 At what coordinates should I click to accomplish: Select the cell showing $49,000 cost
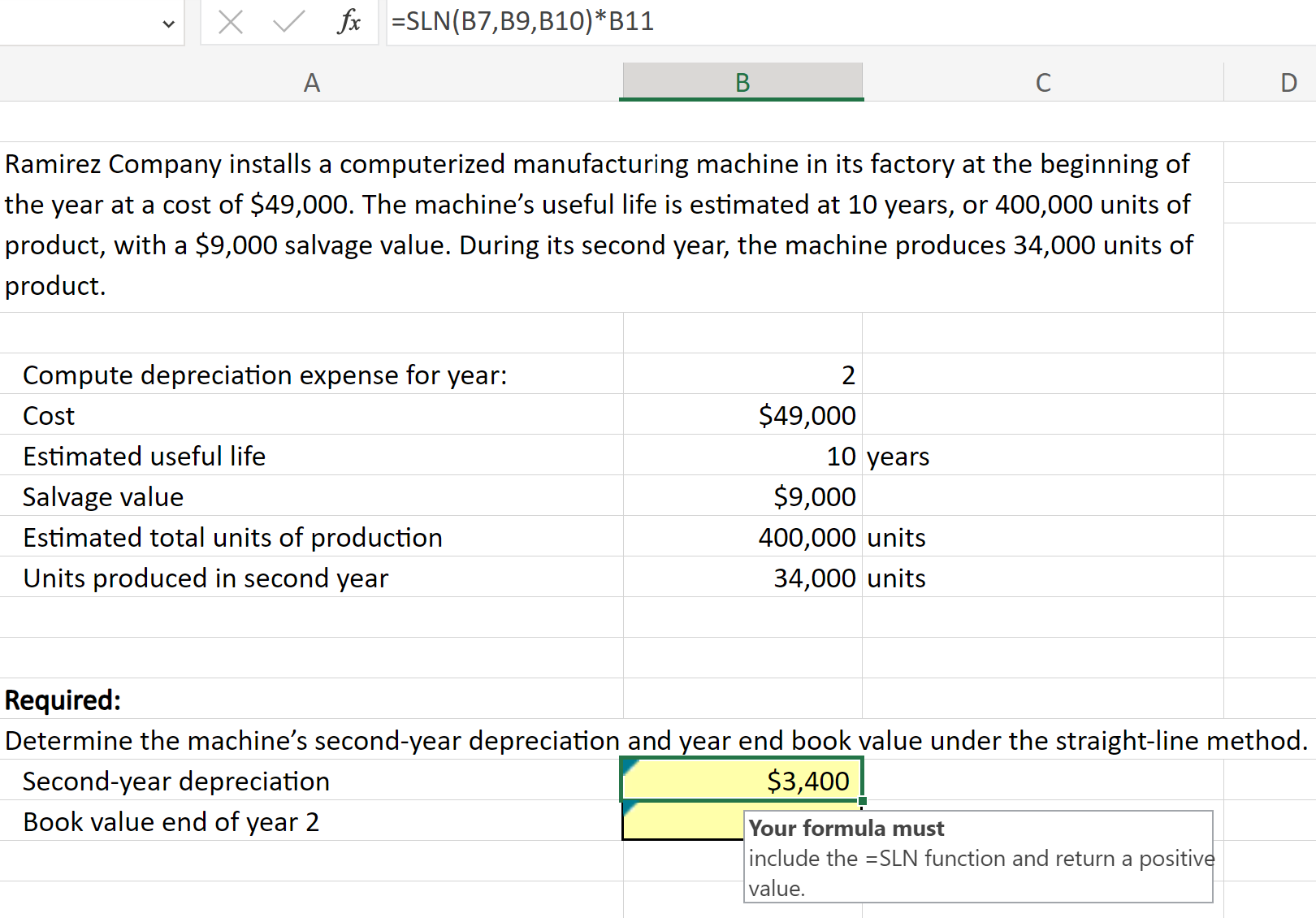(x=741, y=415)
